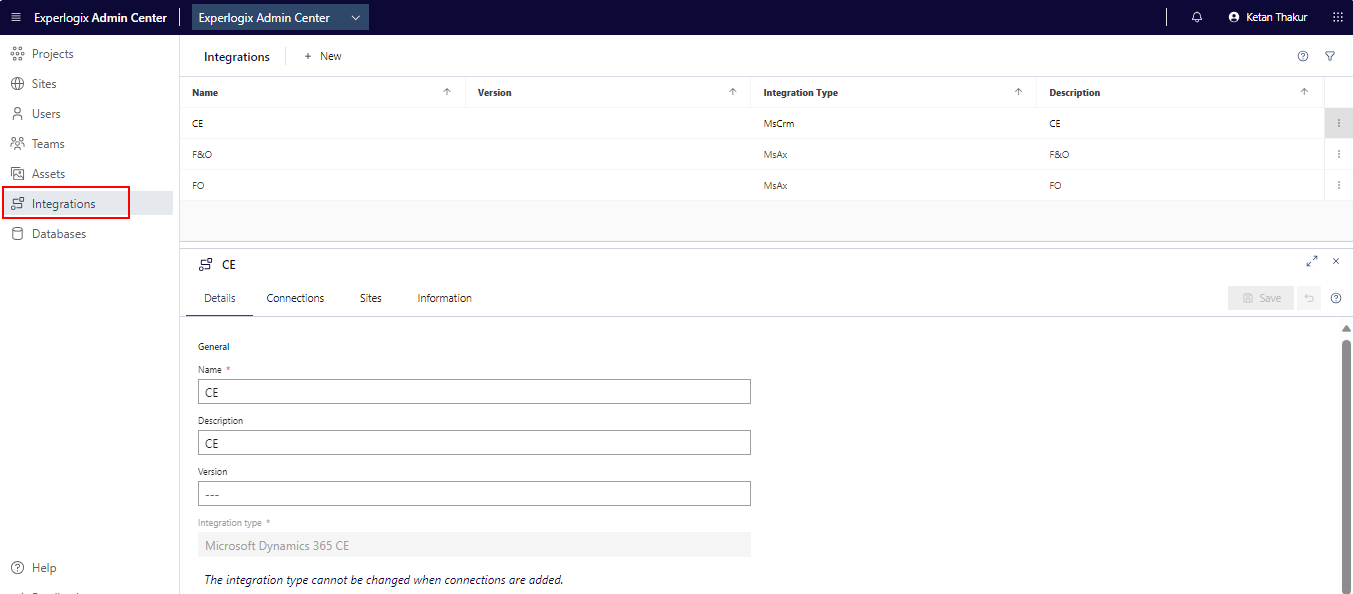Go to Sites in the sidebar
The image size is (1353, 594).
[33, 84]
